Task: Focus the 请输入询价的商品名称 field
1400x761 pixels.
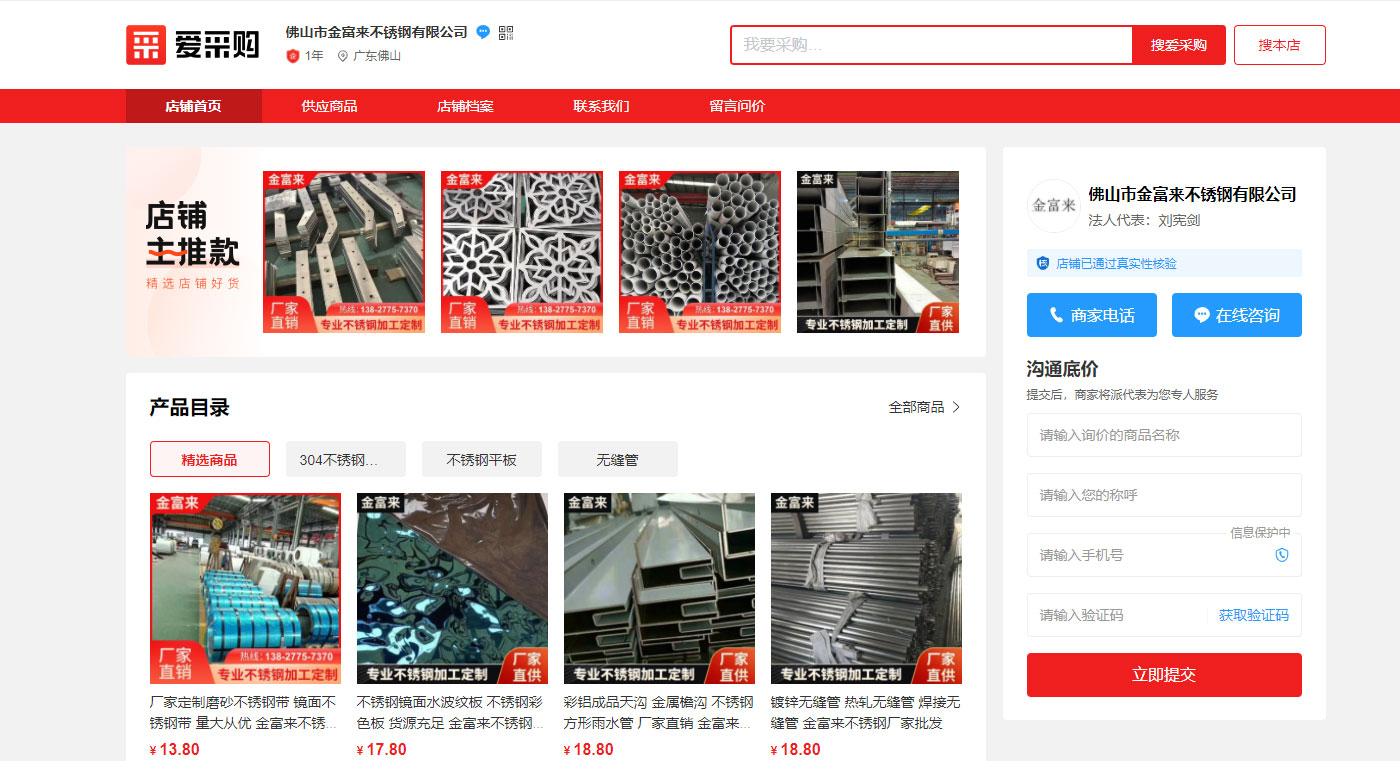Action: (x=1164, y=435)
